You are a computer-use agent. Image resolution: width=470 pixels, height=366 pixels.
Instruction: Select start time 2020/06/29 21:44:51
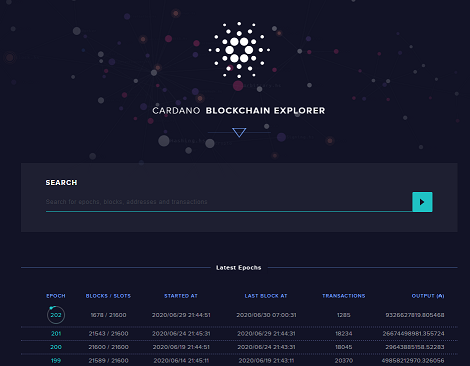(181, 315)
